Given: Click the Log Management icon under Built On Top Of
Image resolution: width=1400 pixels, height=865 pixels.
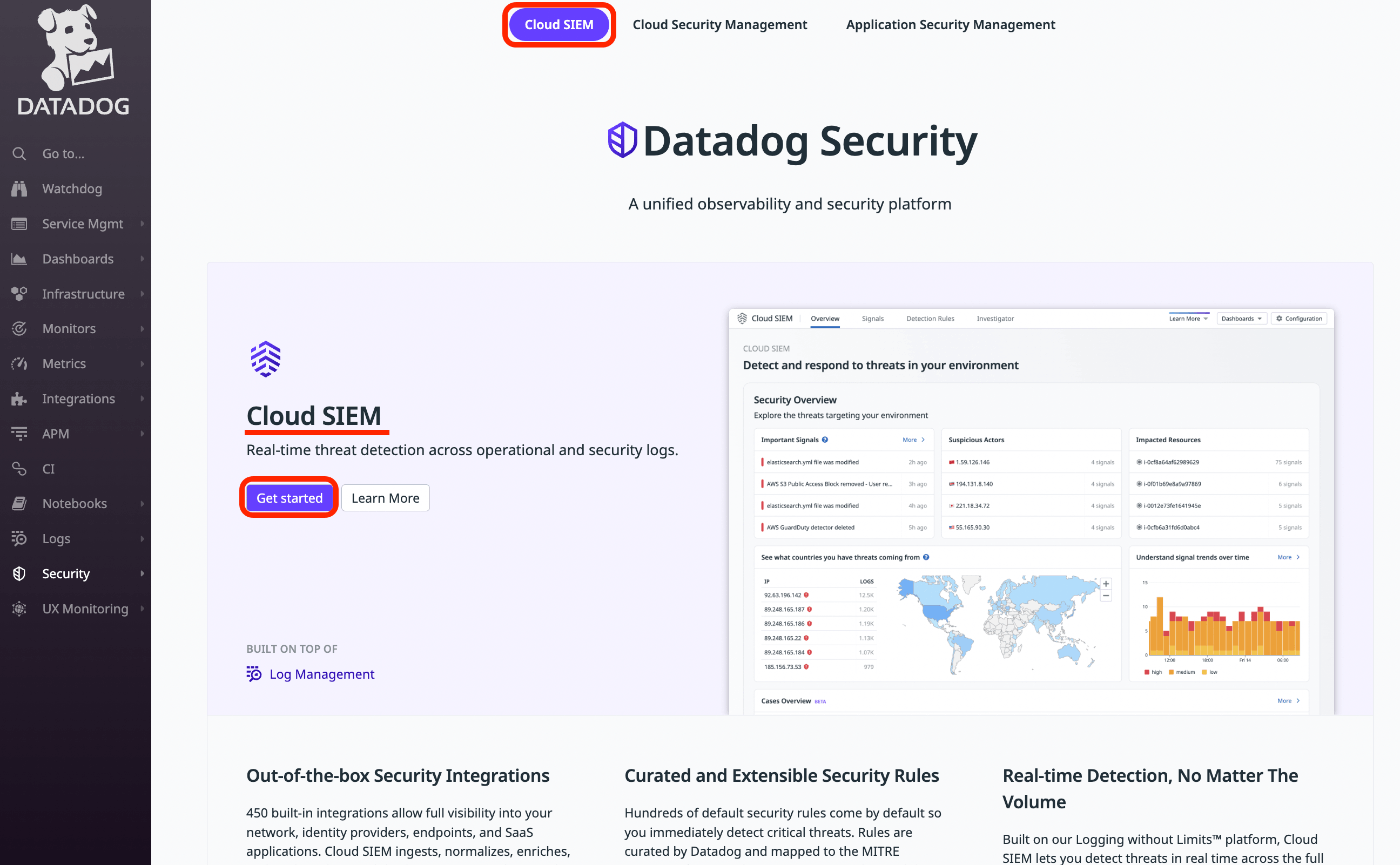Looking at the screenshot, I should coord(254,674).
